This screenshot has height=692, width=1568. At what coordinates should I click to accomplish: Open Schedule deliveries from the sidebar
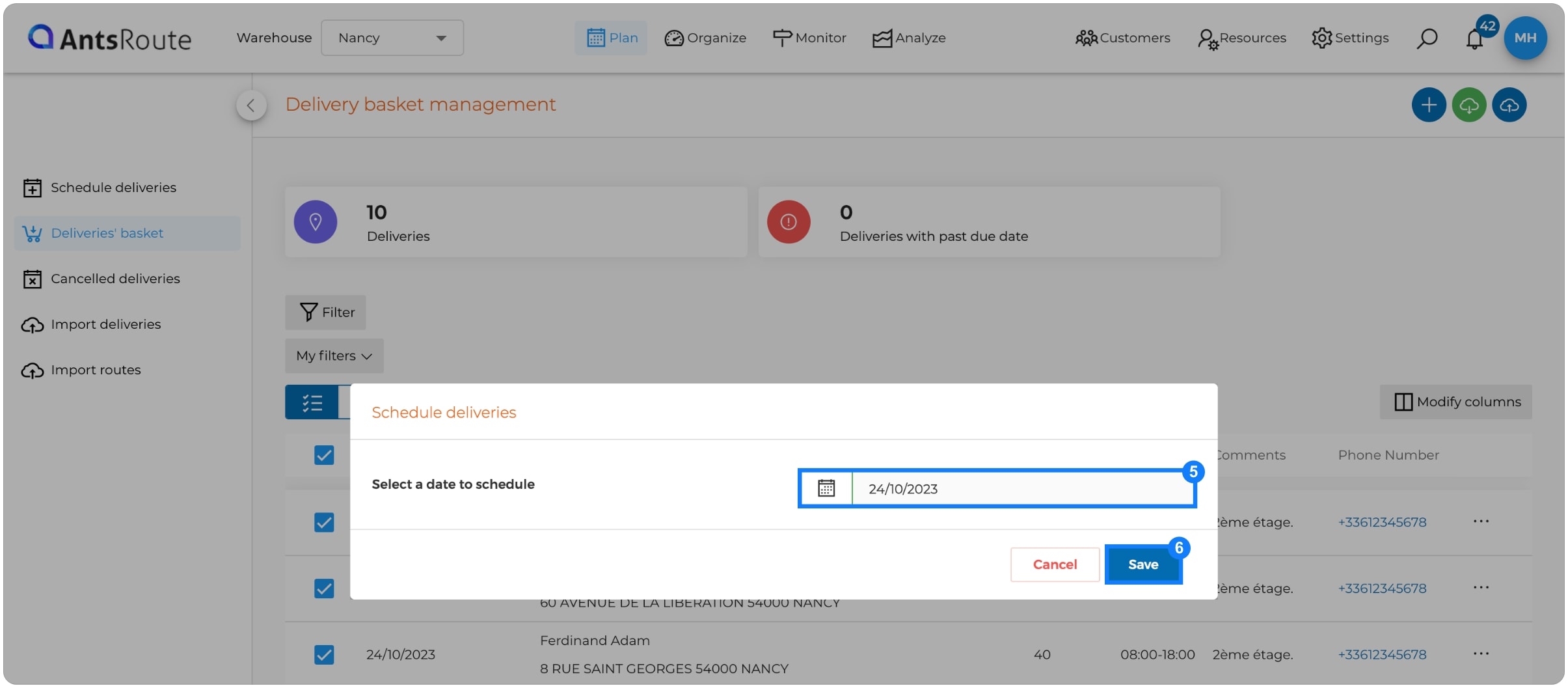coord(113,187)
